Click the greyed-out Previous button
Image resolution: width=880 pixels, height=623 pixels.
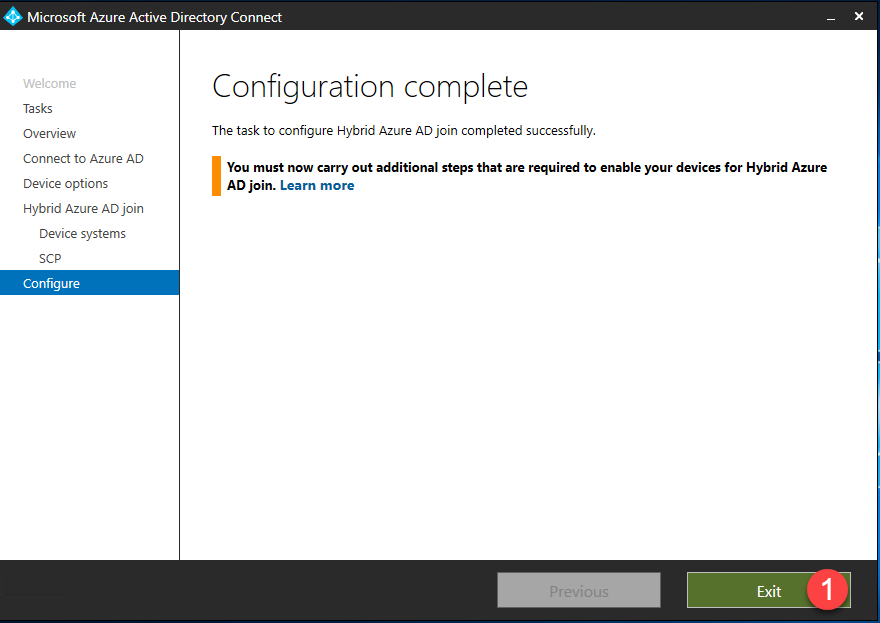(578, 591)
